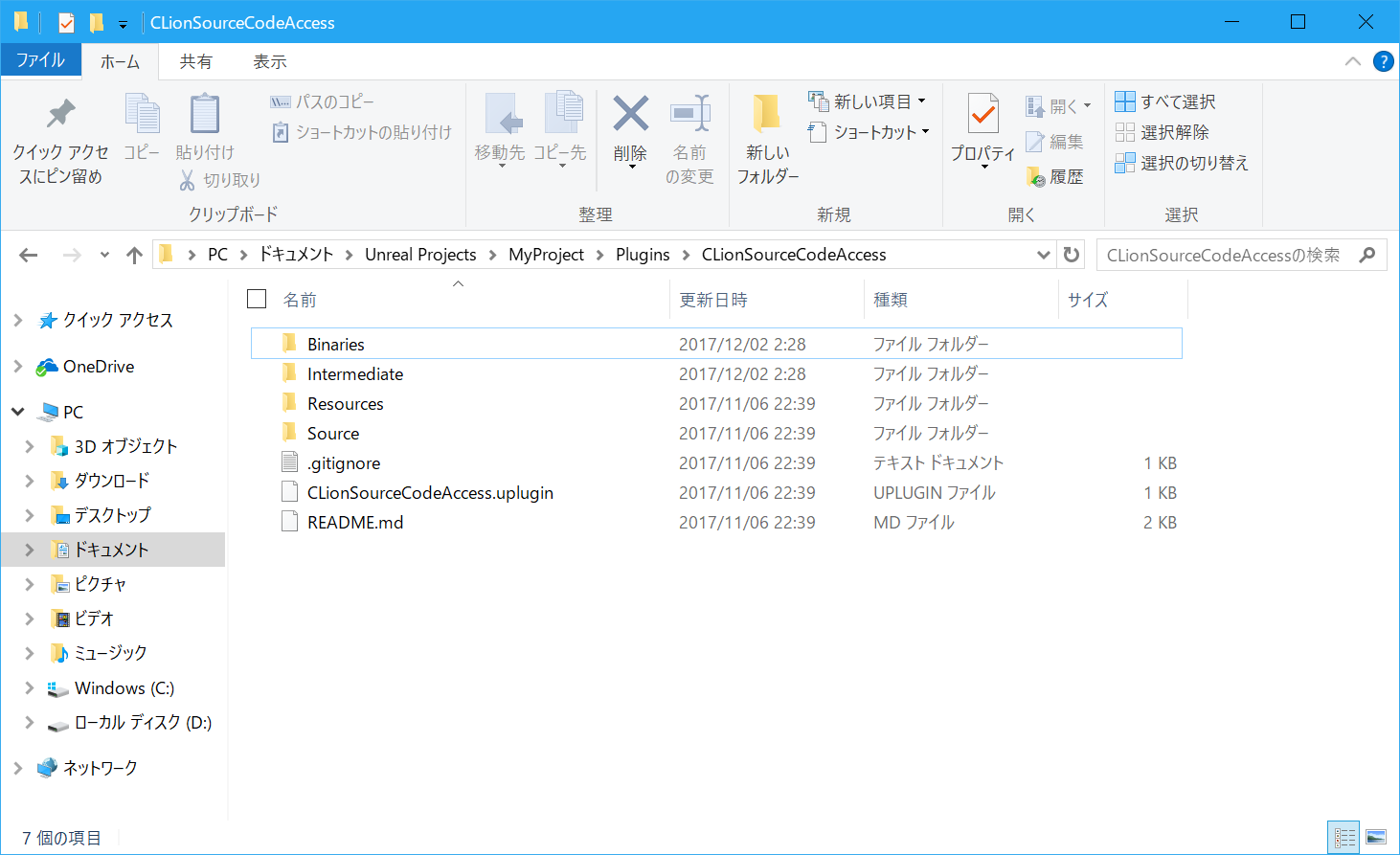Switch to 表示 (View) ribbon tab
Screen dimensions: 1400x855
click(x=269, y=61)
